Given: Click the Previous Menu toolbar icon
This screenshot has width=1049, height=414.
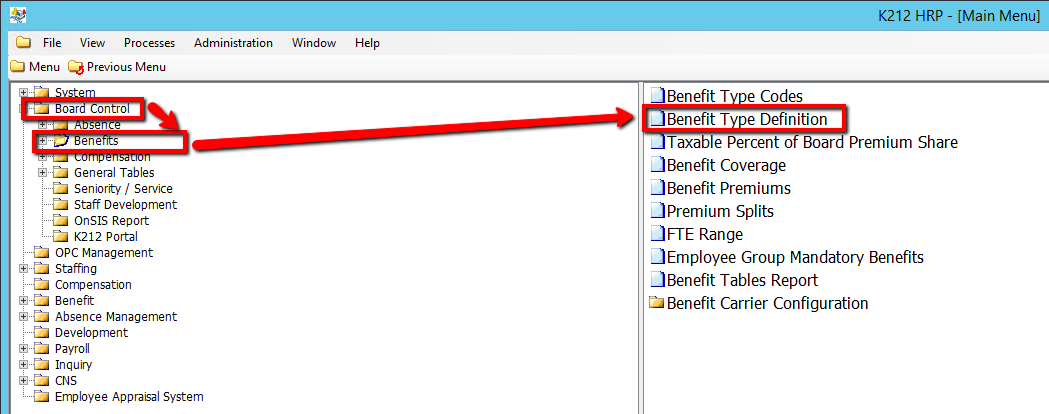Looking at the screenshot, I should point(76,67).
